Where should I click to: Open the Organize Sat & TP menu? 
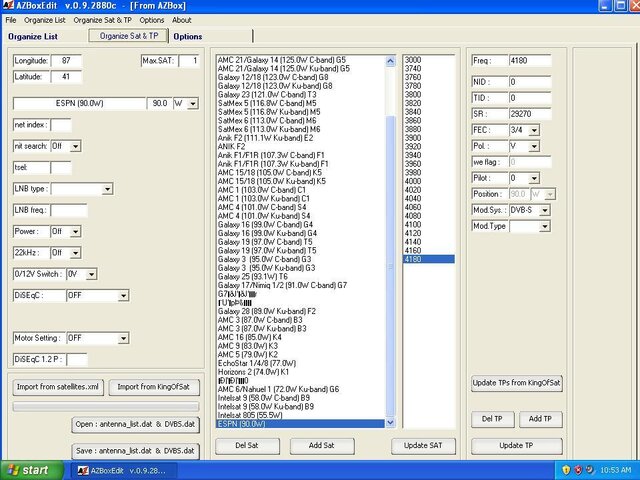tap(102, 20)
